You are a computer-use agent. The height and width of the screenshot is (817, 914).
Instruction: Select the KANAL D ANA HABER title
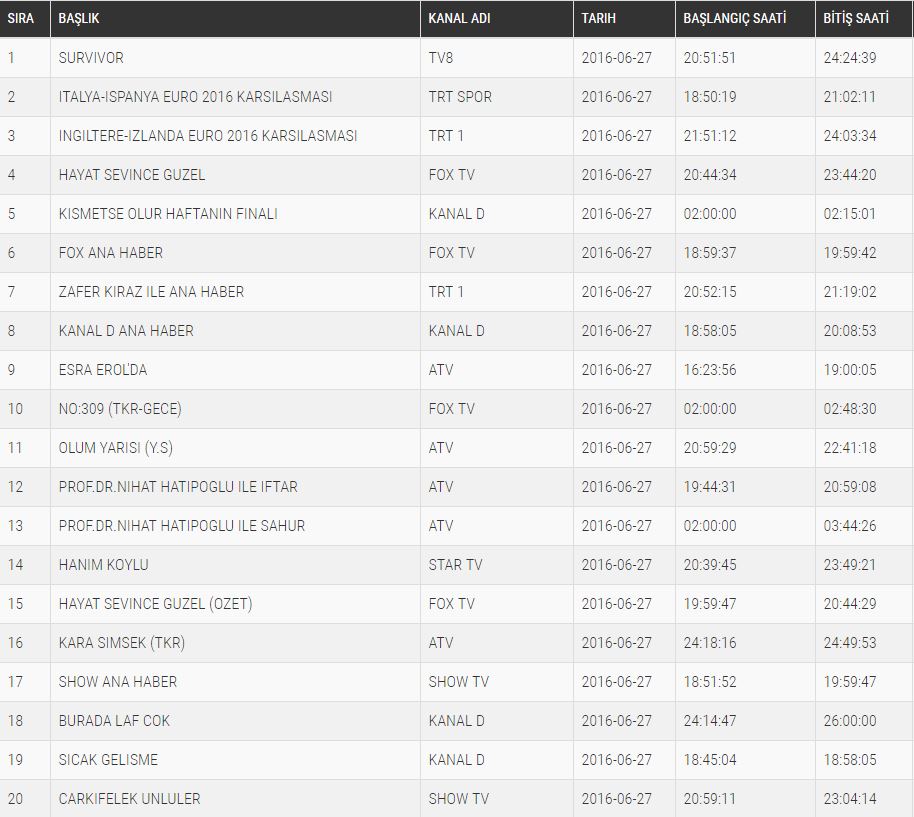pos(126,330)
